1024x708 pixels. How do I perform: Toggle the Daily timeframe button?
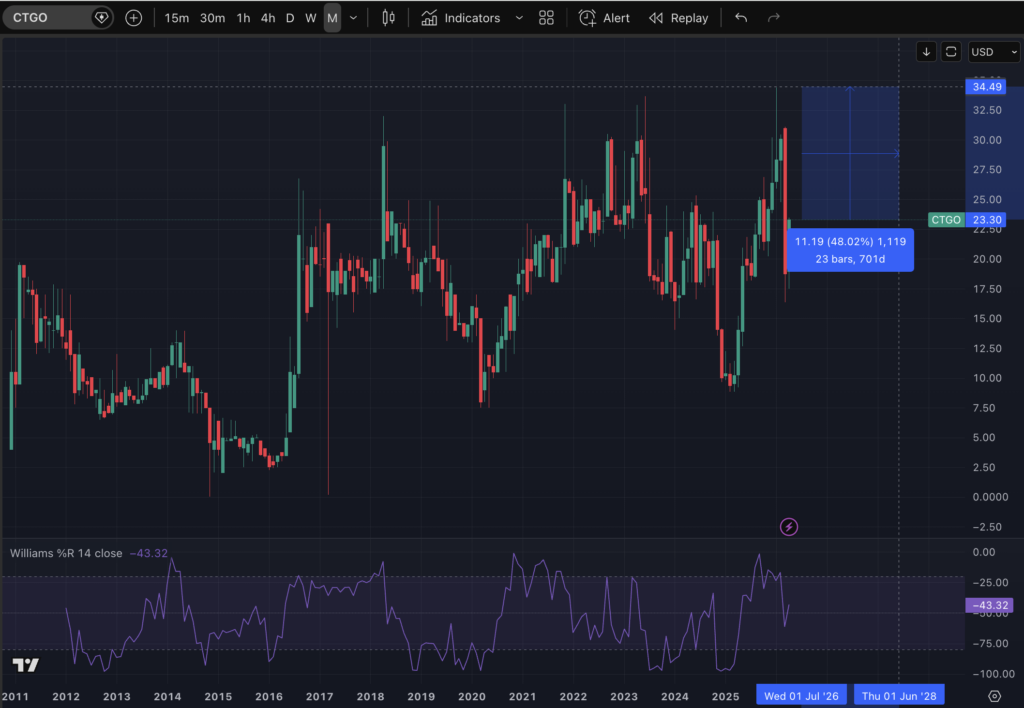coord(290,18)
